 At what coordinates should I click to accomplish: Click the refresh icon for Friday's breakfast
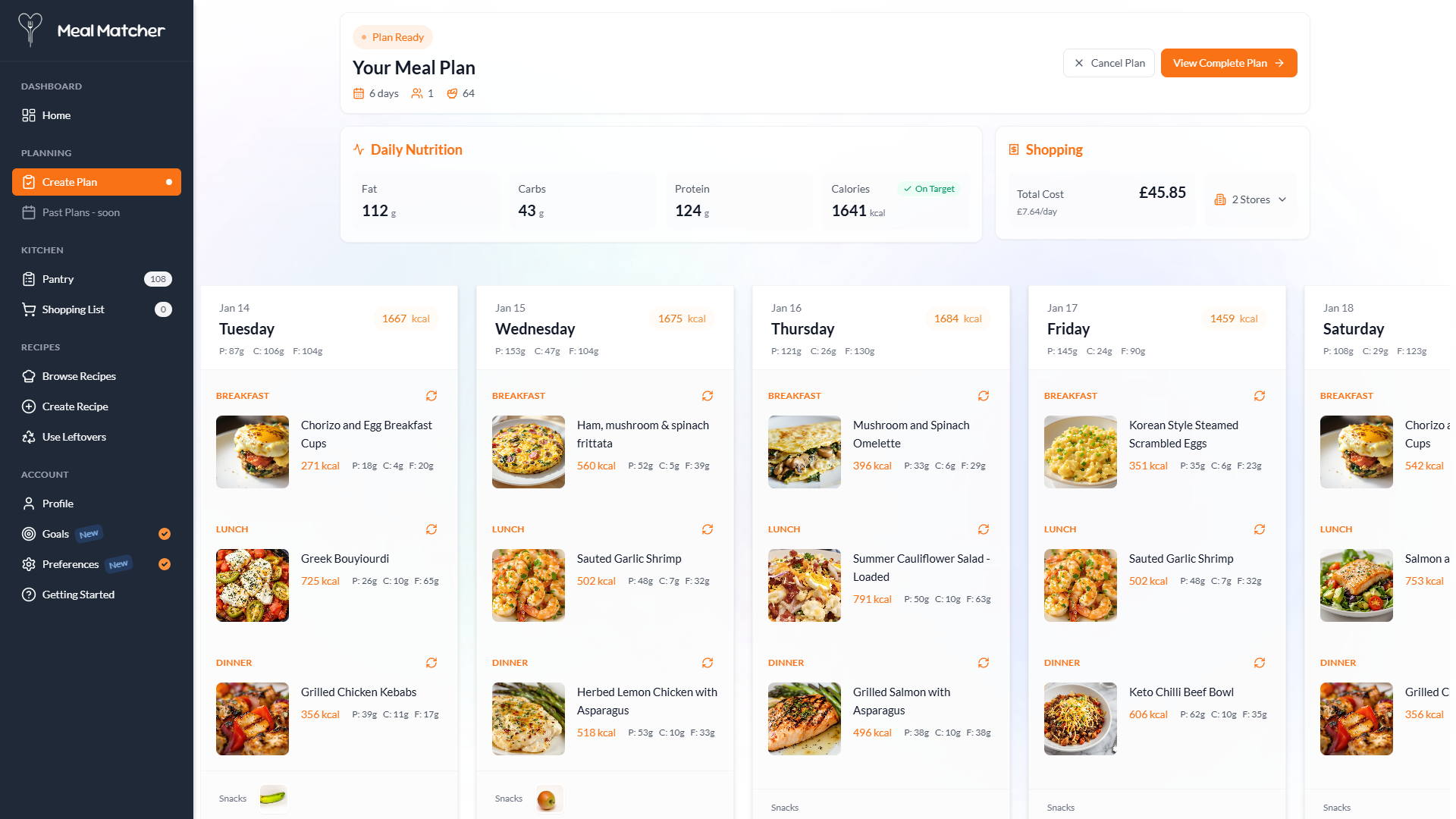(1260, 396)
